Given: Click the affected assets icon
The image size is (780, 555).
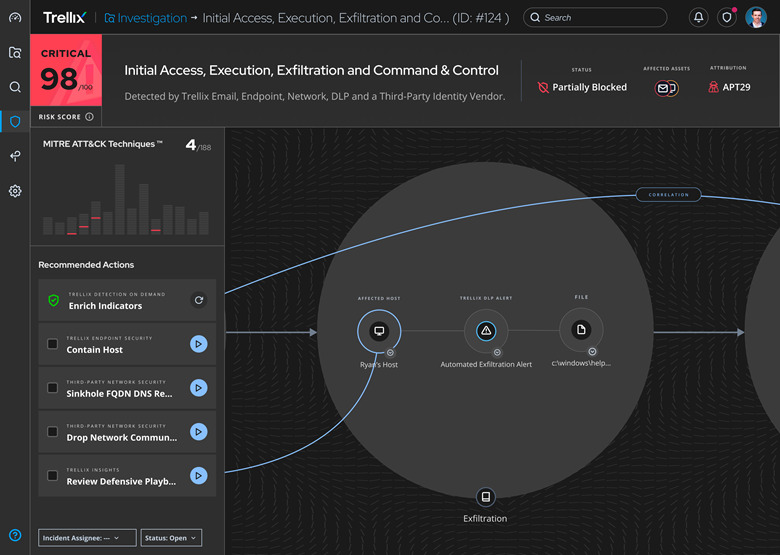Looking at the screenshot, I should tap(666, 89).
